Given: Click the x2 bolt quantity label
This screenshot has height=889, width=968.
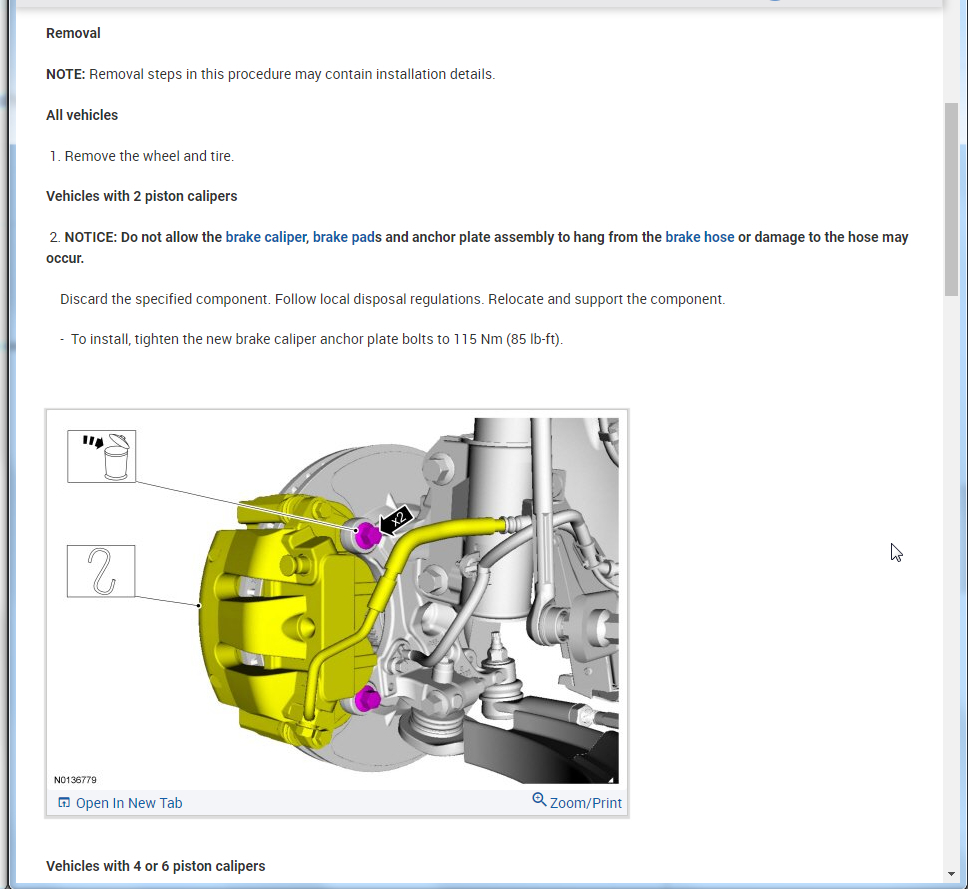Looking at the screenshot, I should point(396,520).
